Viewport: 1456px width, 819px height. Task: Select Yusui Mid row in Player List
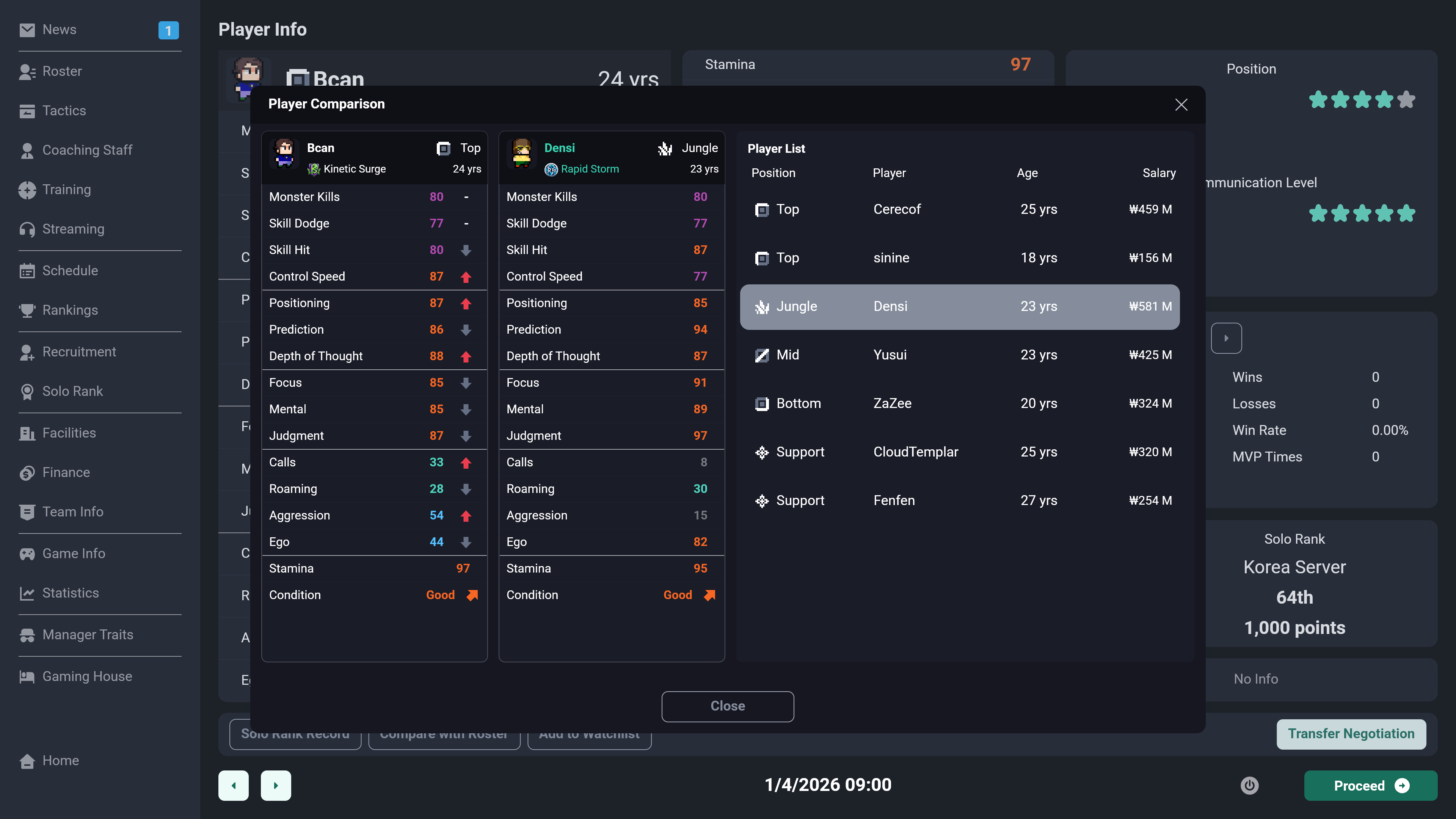pyautogui.click(x=960, y=355)
